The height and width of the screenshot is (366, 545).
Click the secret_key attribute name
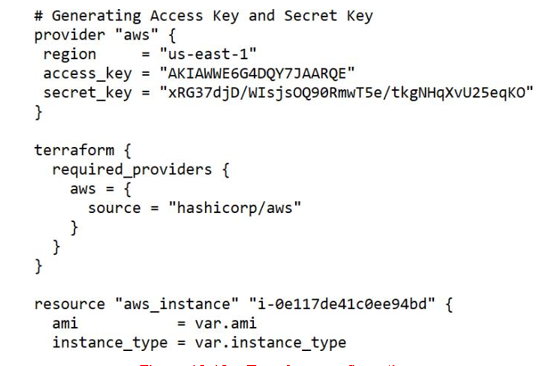coord(88,93)
